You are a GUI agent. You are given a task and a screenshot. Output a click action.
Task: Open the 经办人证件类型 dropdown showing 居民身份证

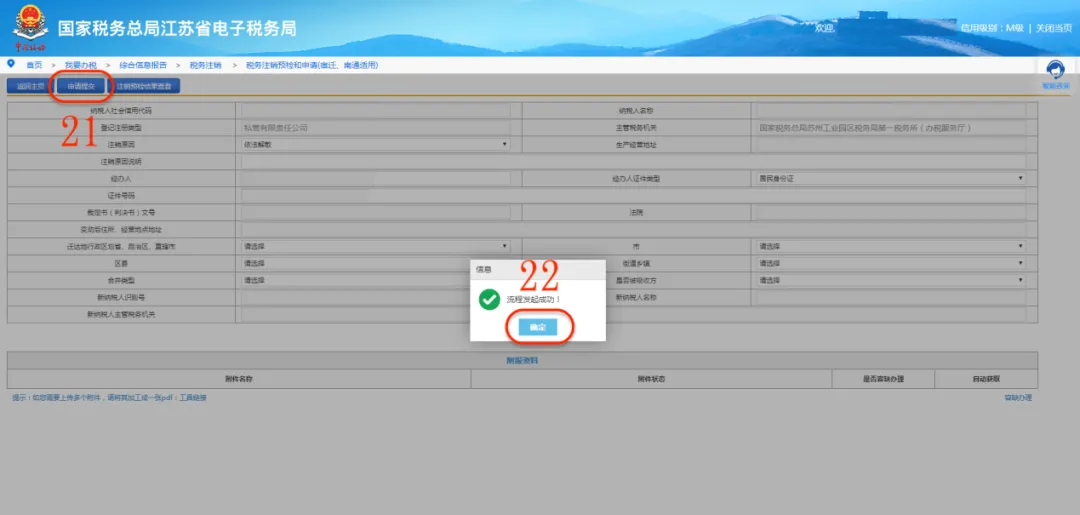891,178
